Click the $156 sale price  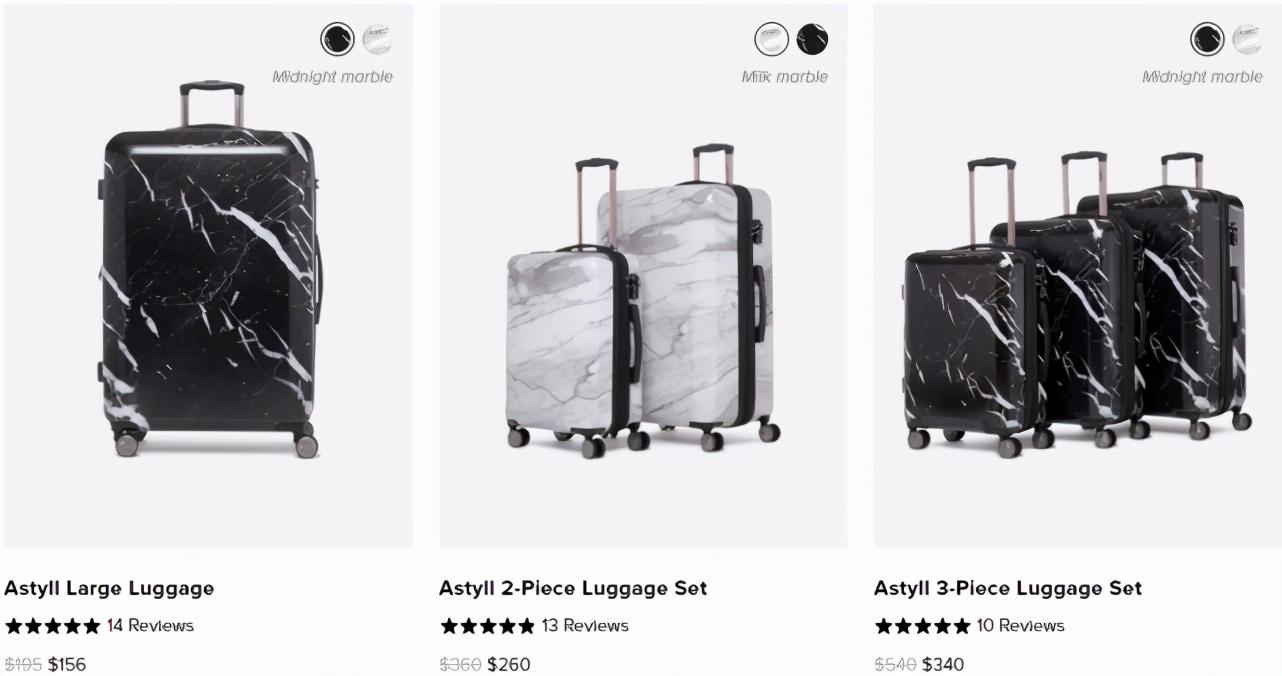pyautogui.click(x=67, y=664)
